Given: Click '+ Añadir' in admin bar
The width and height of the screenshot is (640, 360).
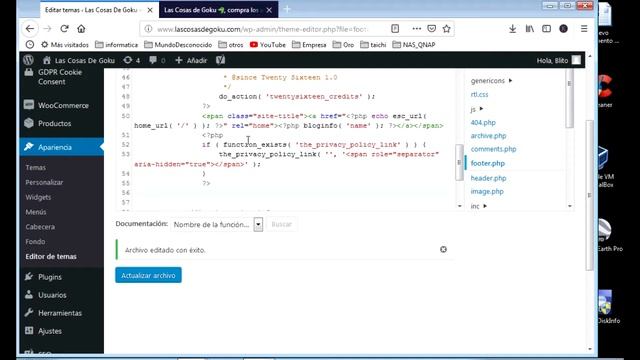Looking at the screenshot, I should point(191,60).
